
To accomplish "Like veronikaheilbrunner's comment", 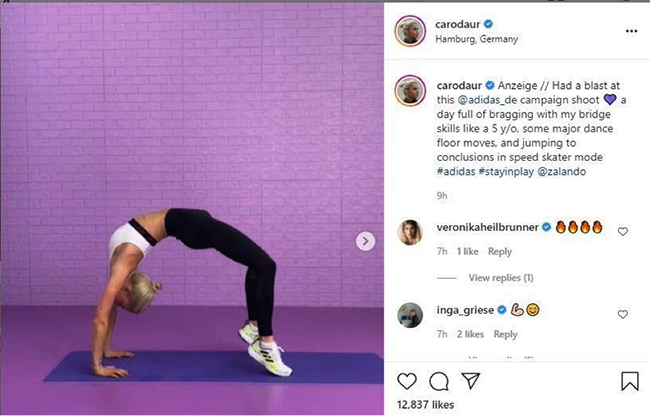I will tap(623, 232).
